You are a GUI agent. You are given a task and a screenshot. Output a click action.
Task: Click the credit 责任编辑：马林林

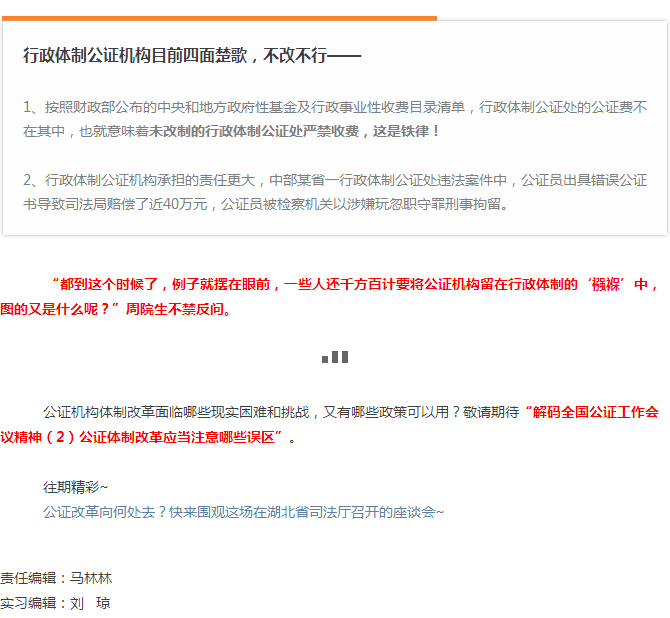point(56,578)
